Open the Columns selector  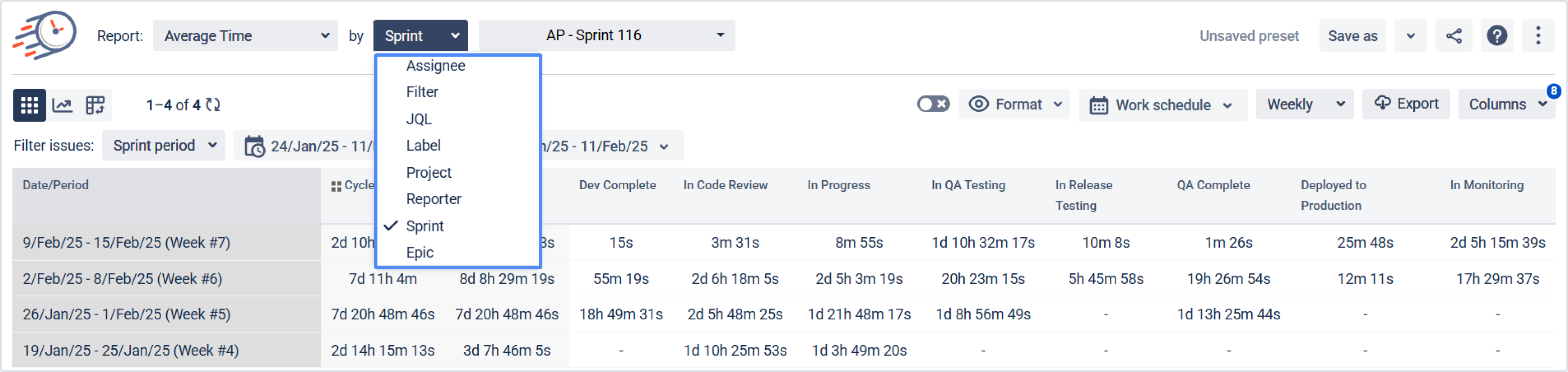coord(1506,105)
